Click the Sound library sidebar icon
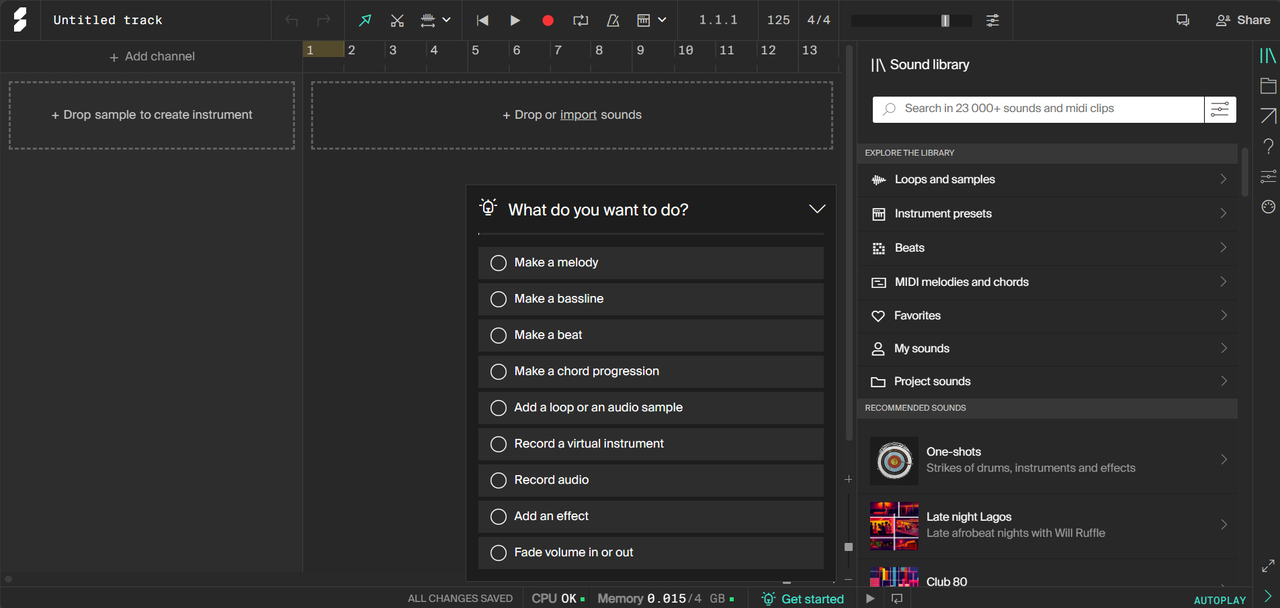 point(1268,56)
